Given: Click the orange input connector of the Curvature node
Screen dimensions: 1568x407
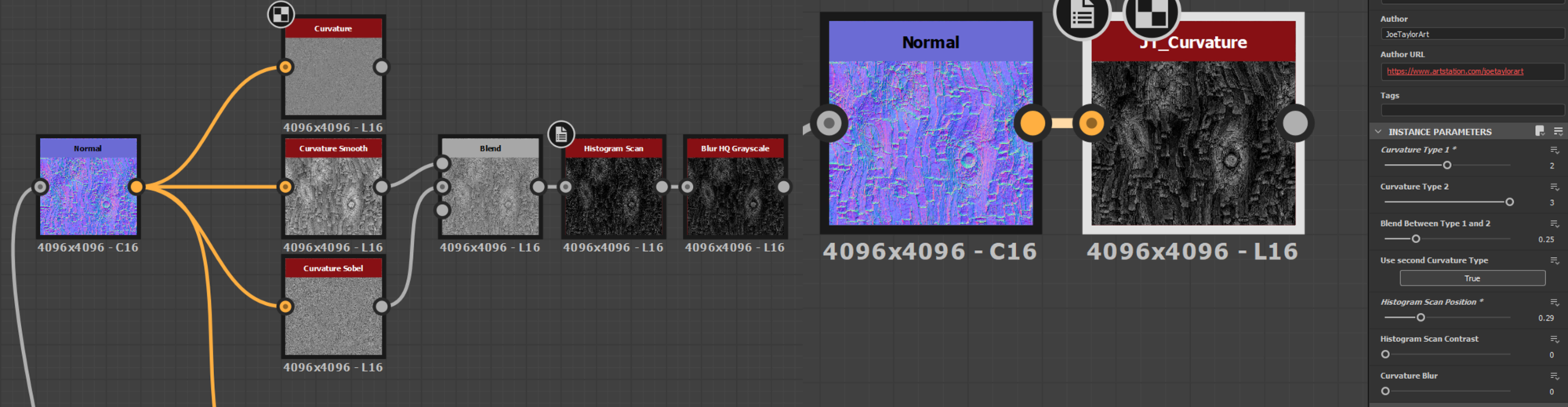Looking at the screenshot, I should 286,67.
